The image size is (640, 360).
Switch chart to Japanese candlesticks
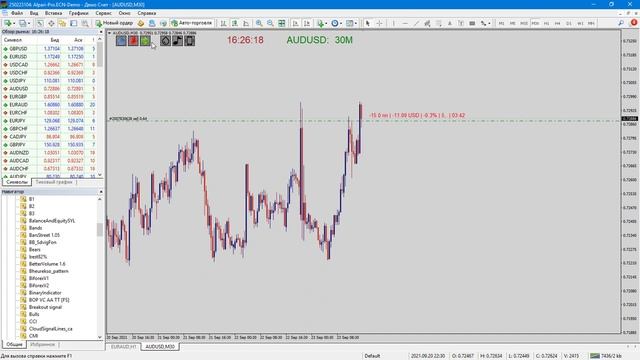point(235,23)
